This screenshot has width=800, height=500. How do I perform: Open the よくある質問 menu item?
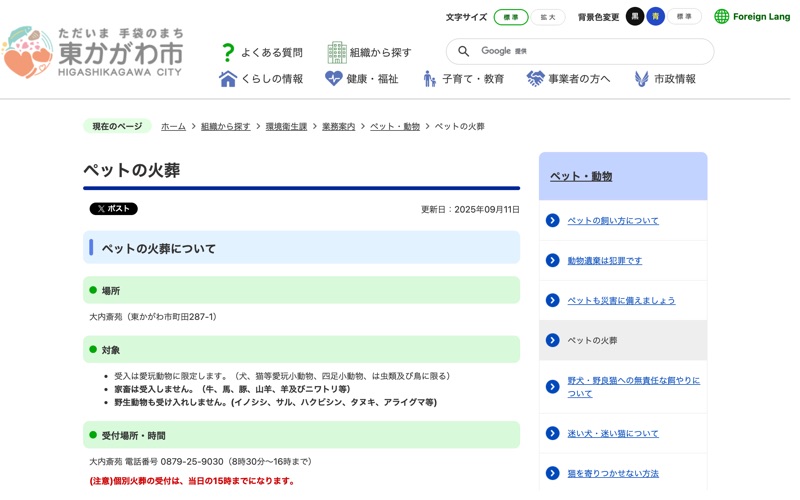click(x=271, y=53)
